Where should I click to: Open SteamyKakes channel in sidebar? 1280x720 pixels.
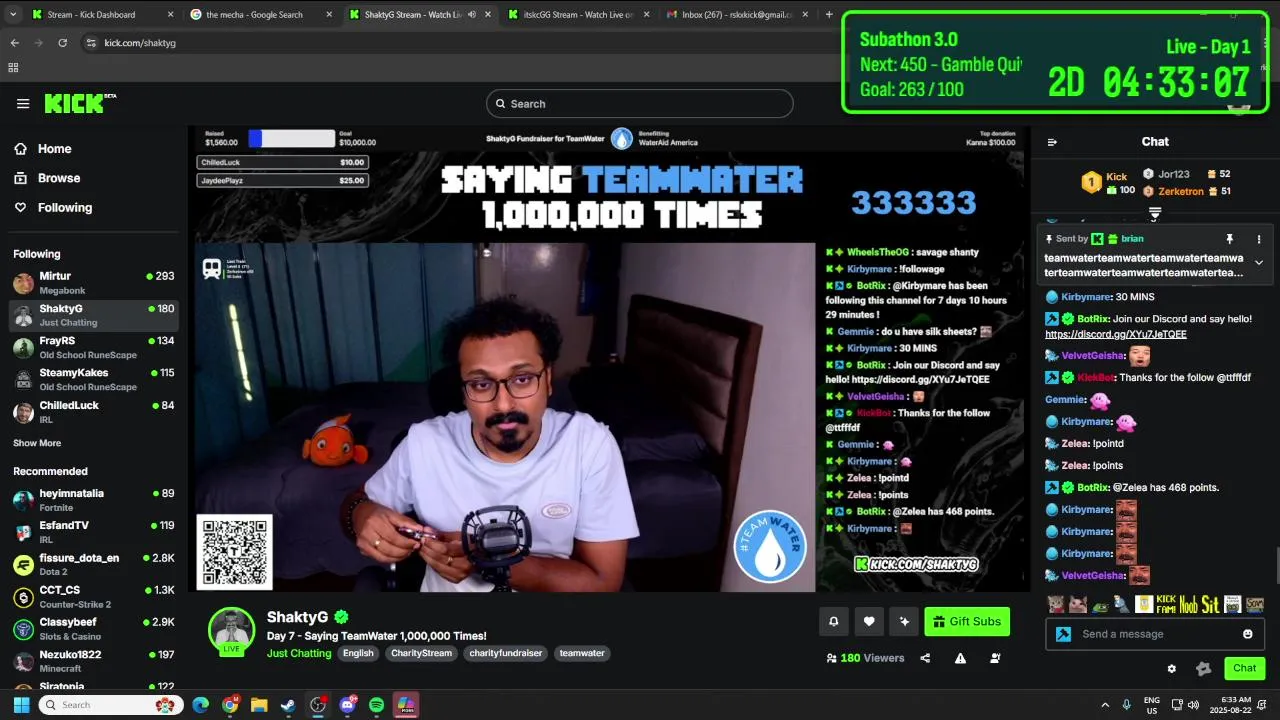coord(94,380)
